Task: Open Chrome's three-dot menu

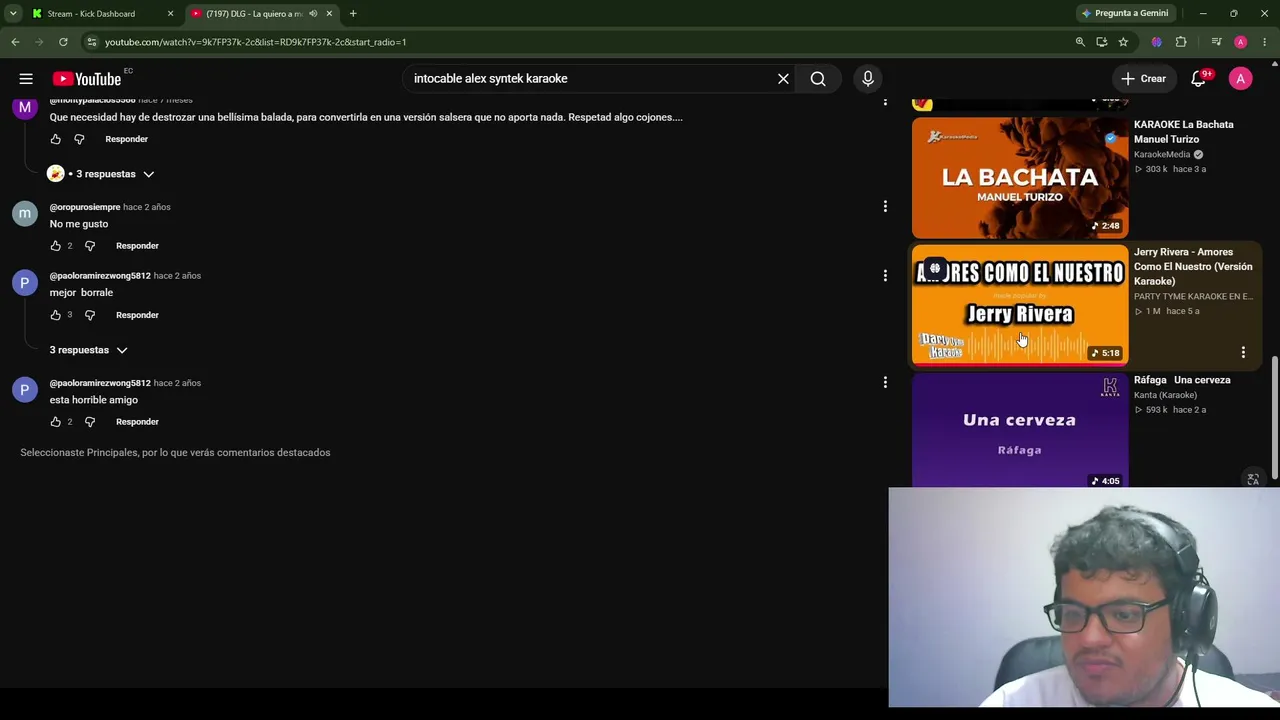Action: (x=1265, y=42)
